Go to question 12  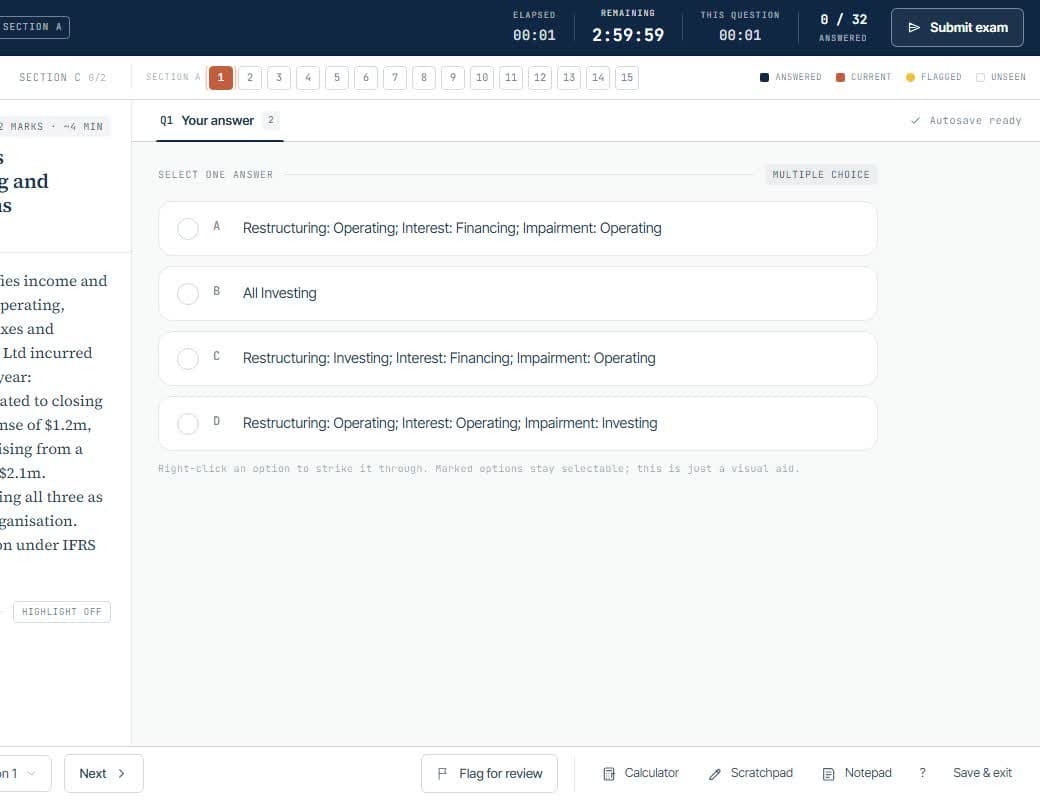click(x=540, y=78)
